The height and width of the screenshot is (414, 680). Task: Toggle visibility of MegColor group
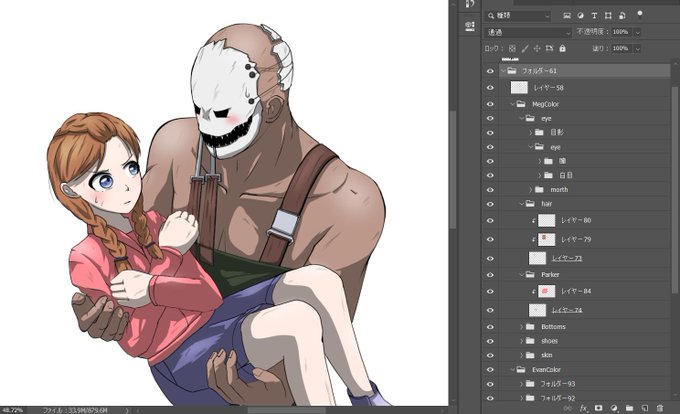point(490,104)
